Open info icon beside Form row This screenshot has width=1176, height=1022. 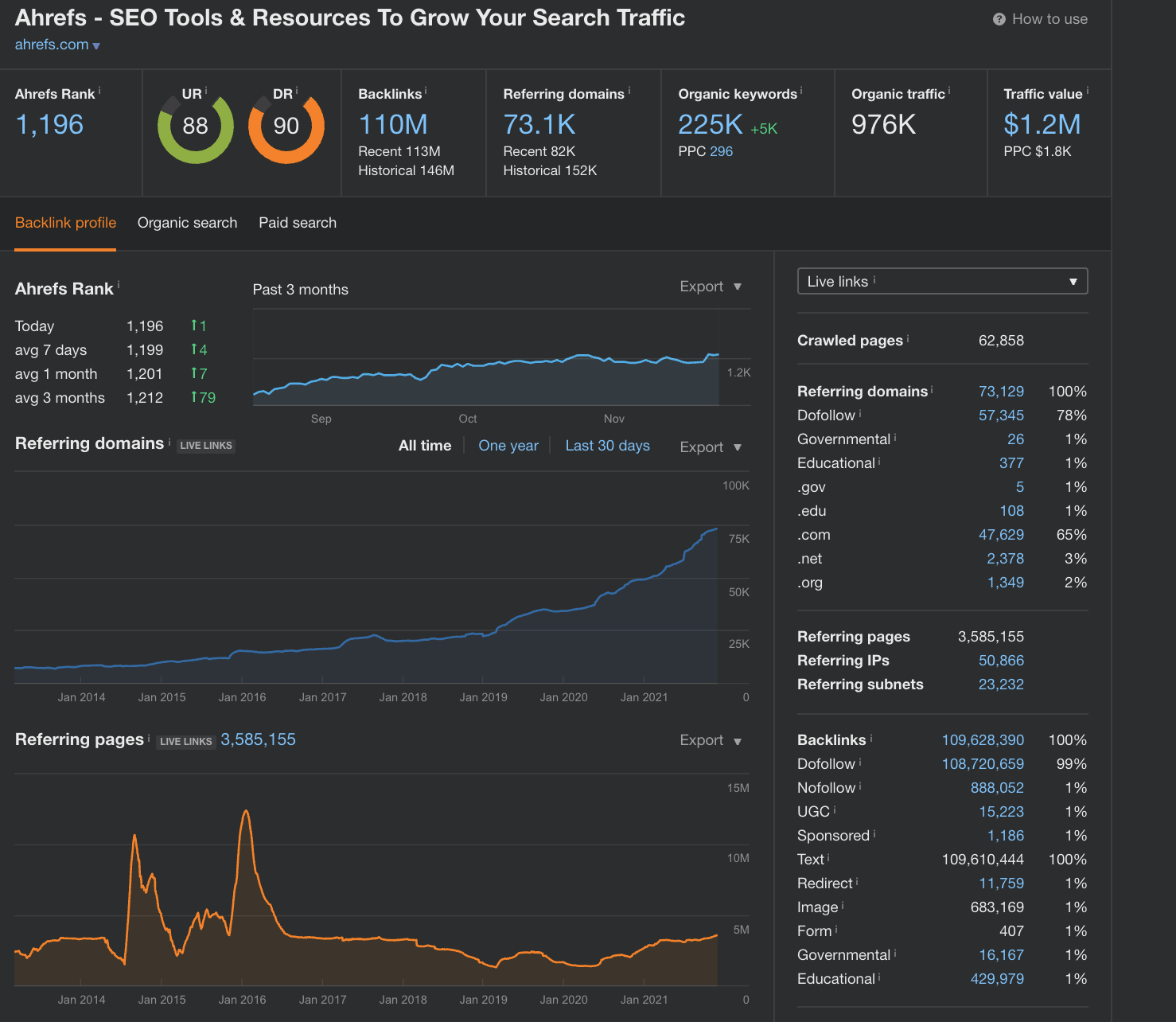click(x=836, y=928)
